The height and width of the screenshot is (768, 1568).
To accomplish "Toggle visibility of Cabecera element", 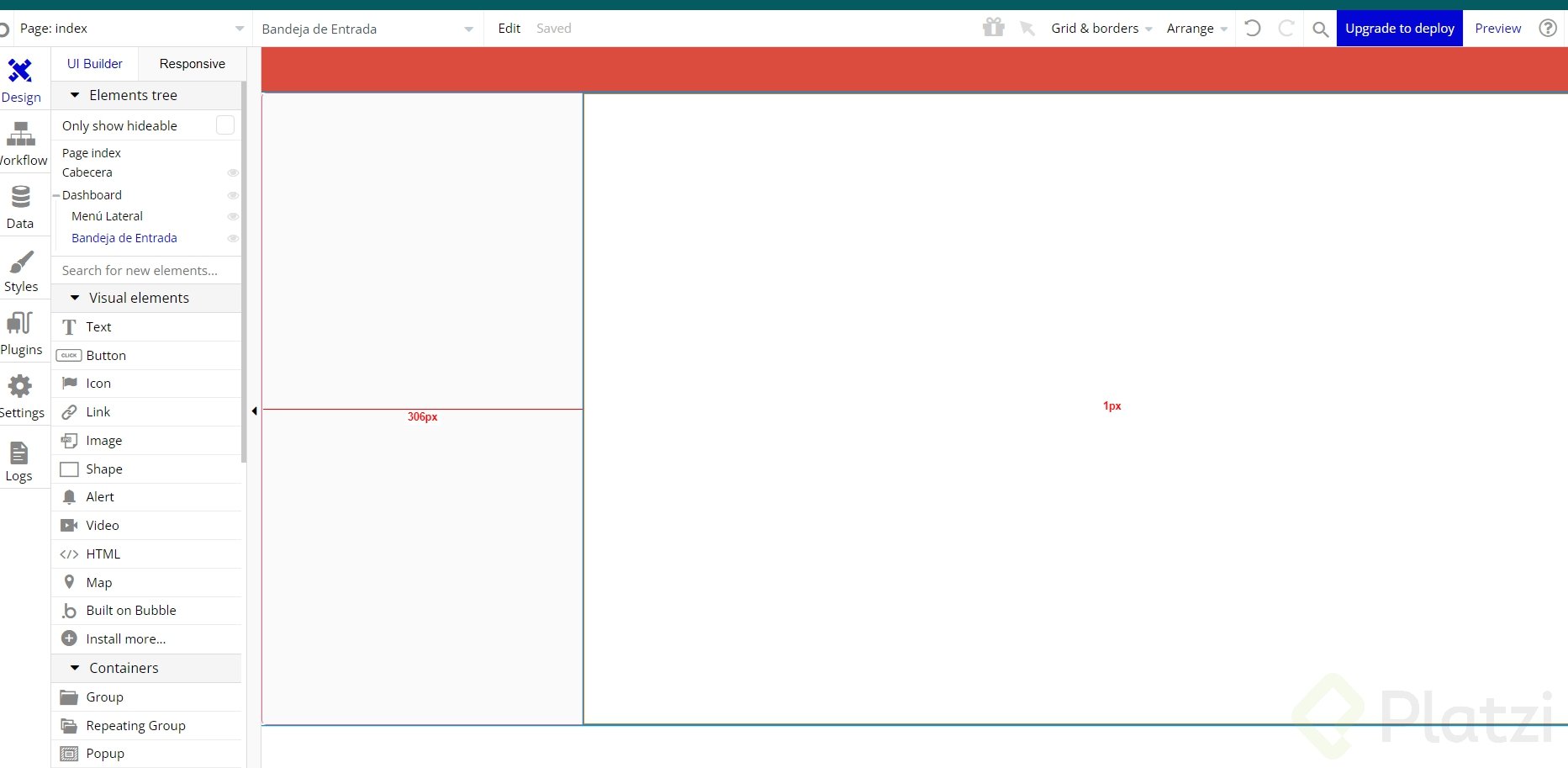I will point(233,172).
